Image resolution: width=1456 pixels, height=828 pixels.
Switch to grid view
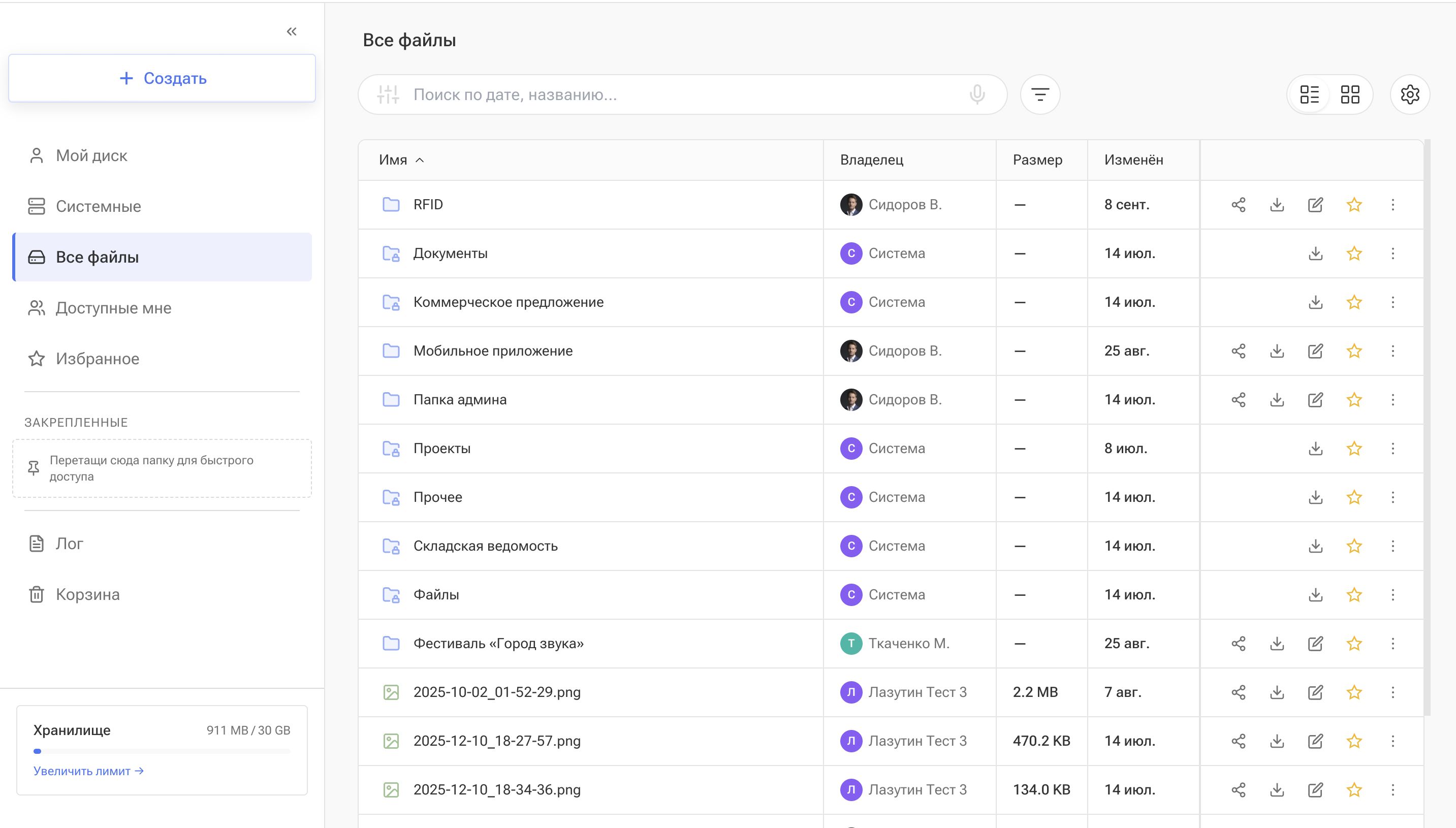1350,94
